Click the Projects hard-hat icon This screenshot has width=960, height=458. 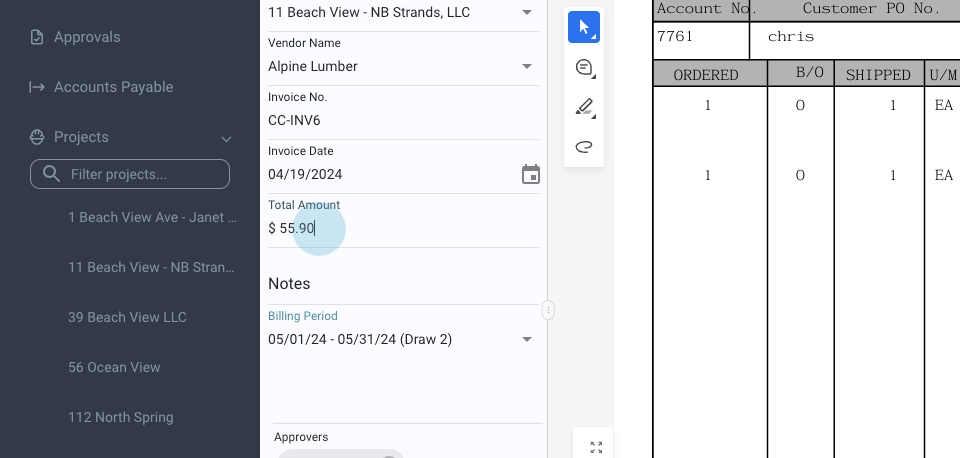pos(37,137)
